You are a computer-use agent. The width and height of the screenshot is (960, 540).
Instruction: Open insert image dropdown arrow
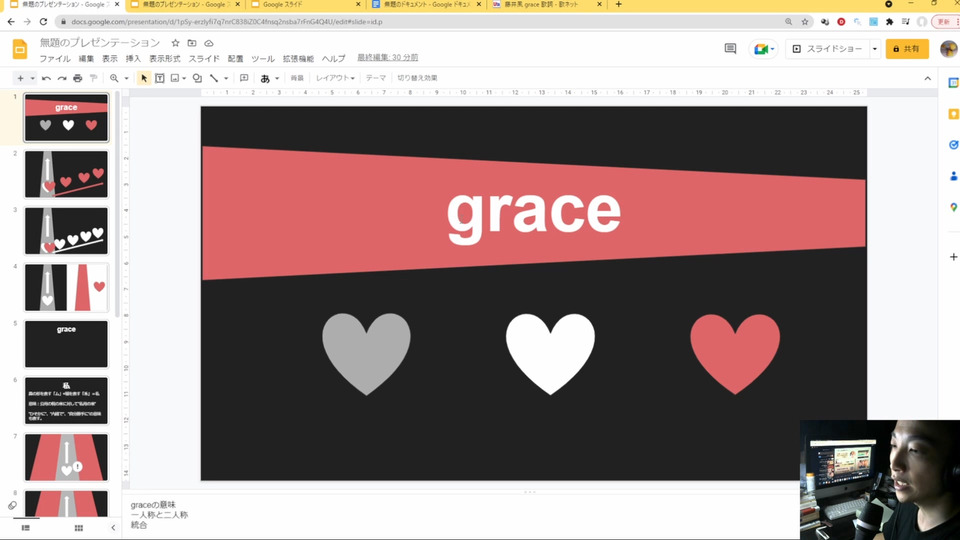(184, 78)
